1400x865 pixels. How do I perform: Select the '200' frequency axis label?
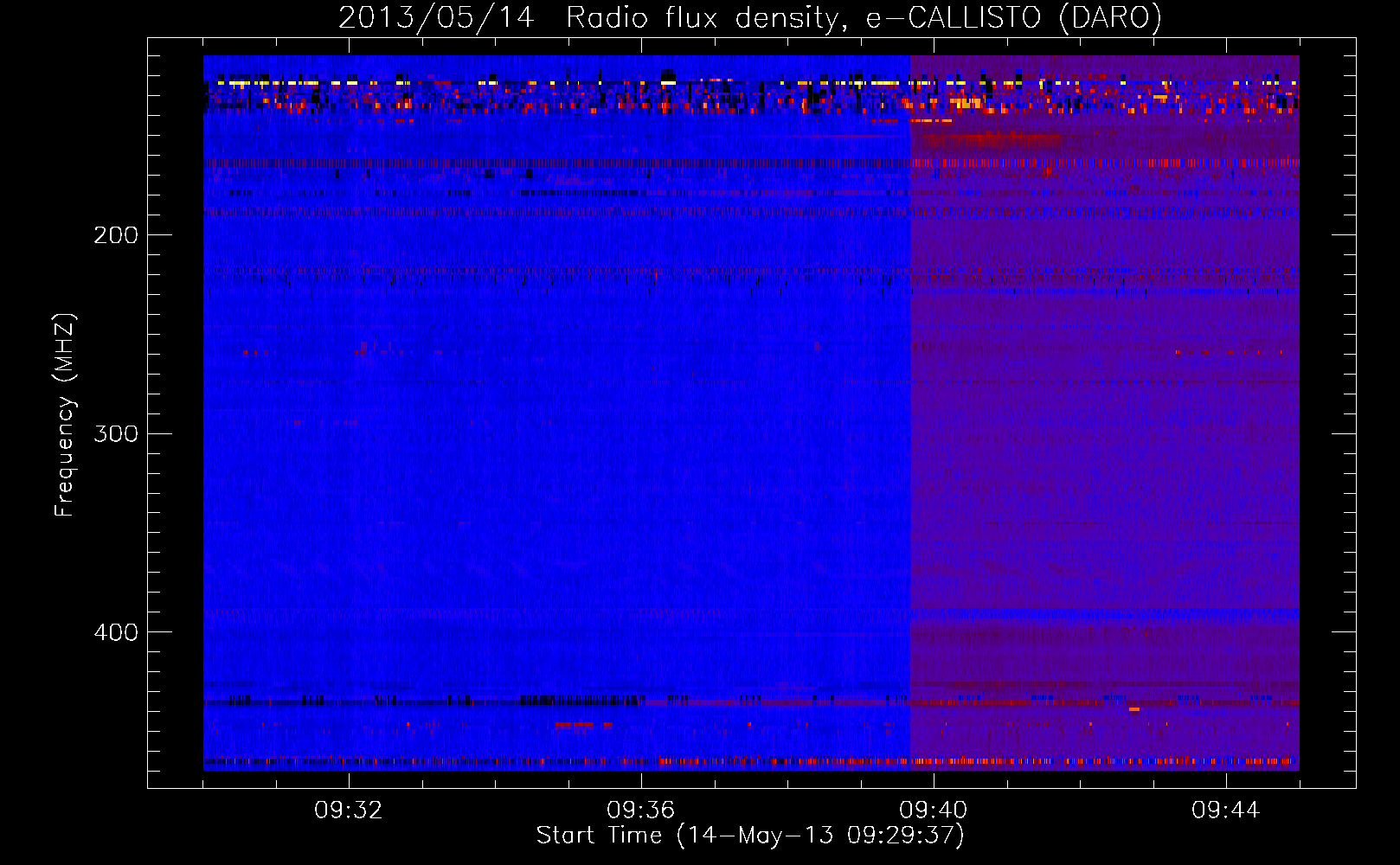click(x=116, y=235)
